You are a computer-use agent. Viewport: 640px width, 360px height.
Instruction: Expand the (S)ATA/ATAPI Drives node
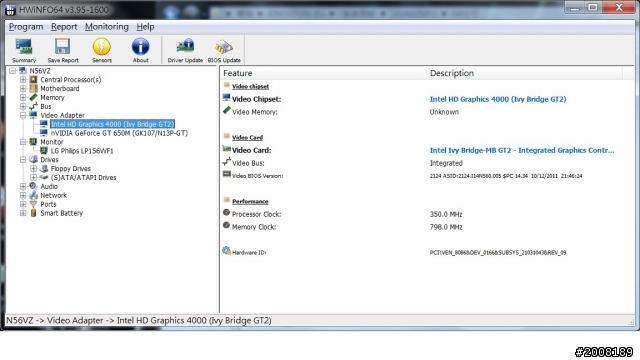click(33, 178)
